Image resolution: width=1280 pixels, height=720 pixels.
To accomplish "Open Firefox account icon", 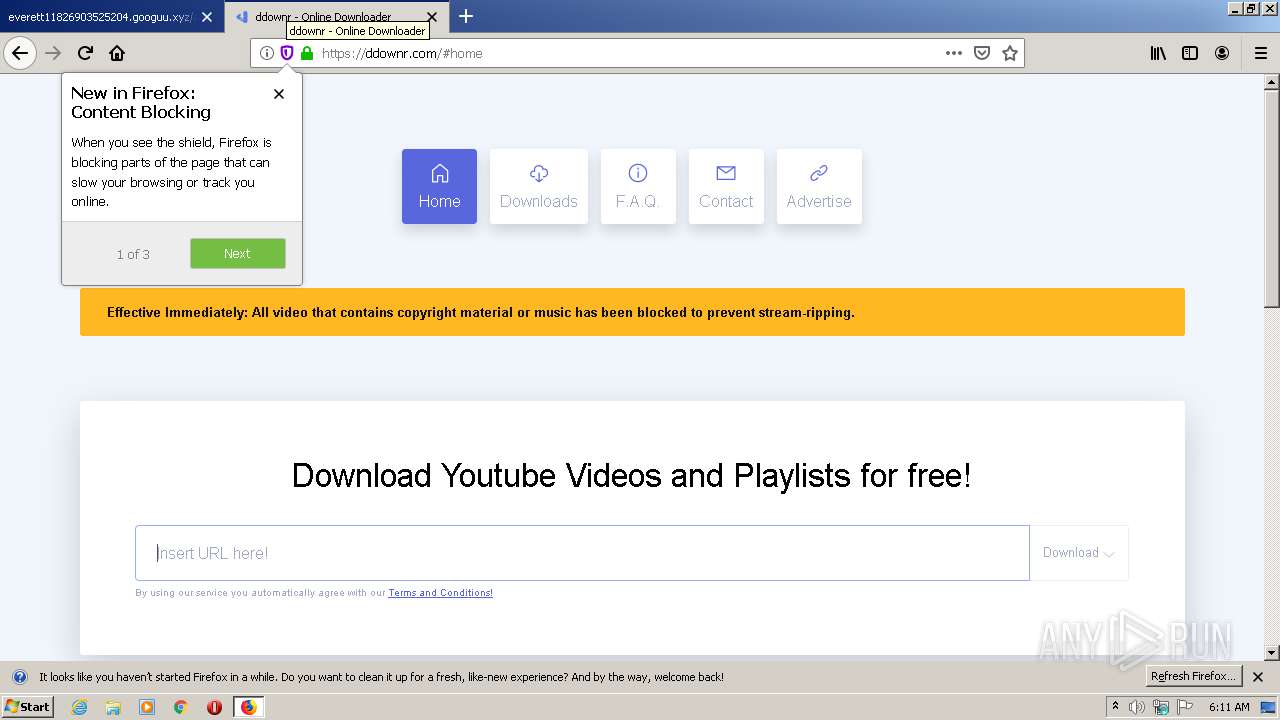I will click(1222, 53).
